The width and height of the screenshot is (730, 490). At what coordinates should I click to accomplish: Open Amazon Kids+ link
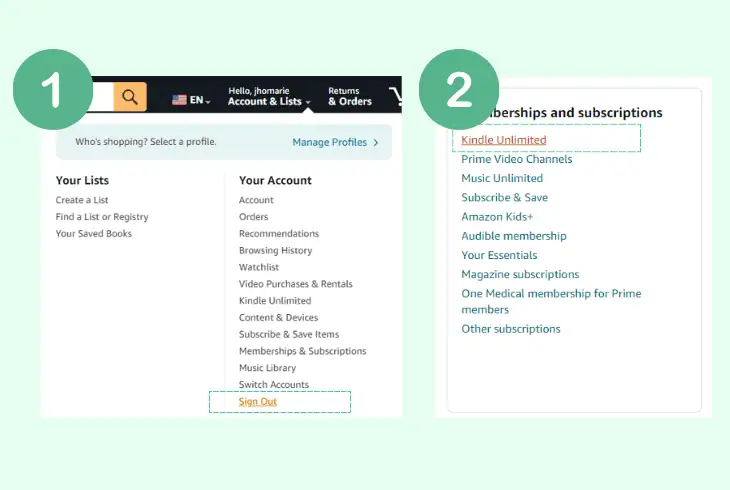click(497, 217)
